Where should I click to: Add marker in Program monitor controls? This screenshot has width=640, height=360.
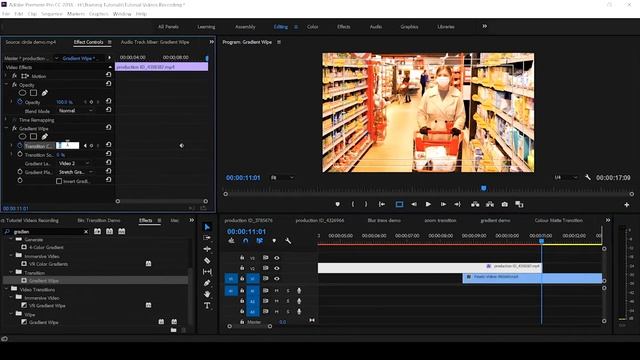(x=338, y=204)
